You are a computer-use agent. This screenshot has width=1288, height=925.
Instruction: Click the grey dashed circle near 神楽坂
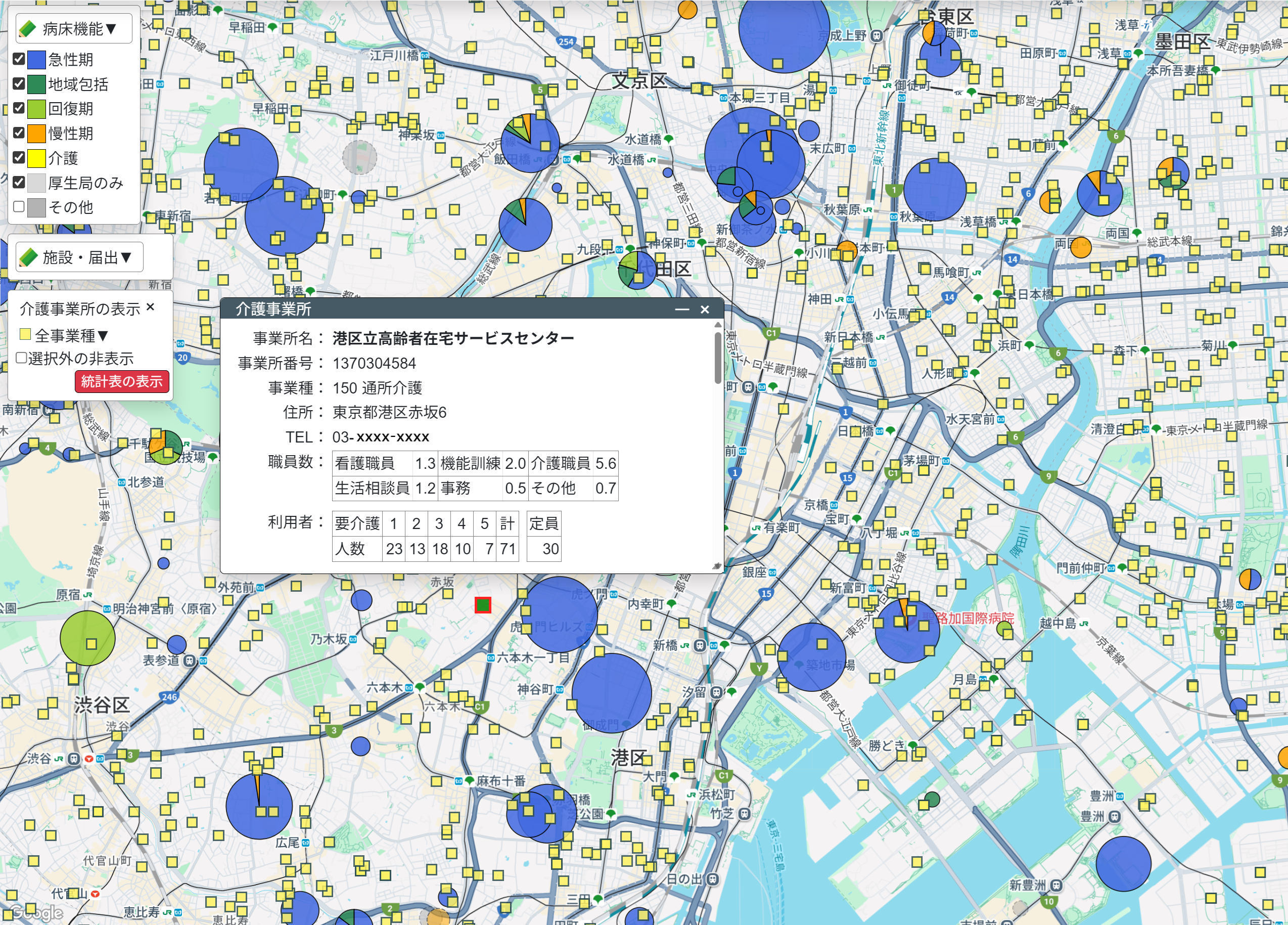point(359,157)
